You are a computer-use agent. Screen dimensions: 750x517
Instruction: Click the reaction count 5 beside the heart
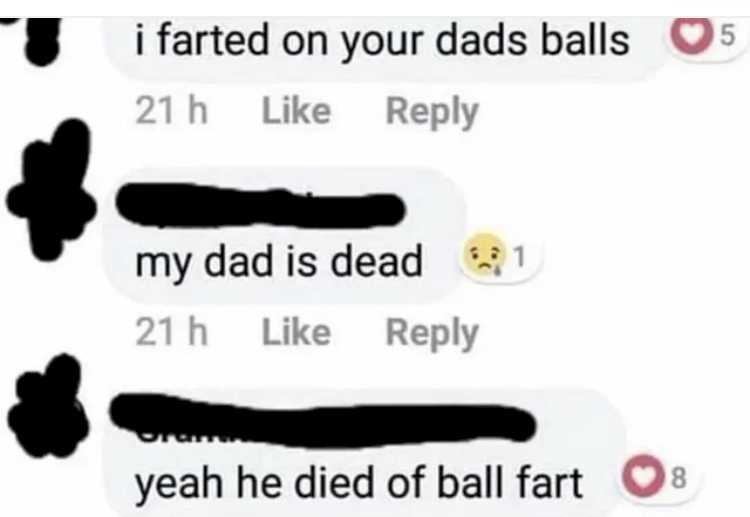(727, 35)
